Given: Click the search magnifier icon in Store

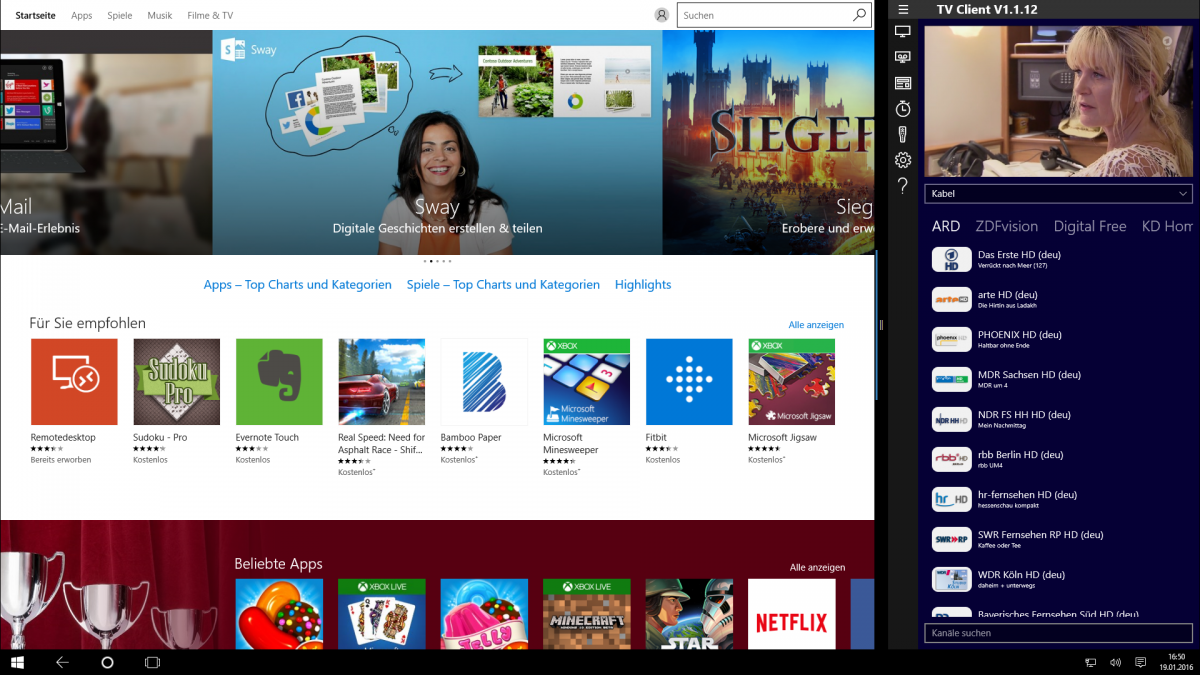Looking at the screenshot, I should (859, 15).
